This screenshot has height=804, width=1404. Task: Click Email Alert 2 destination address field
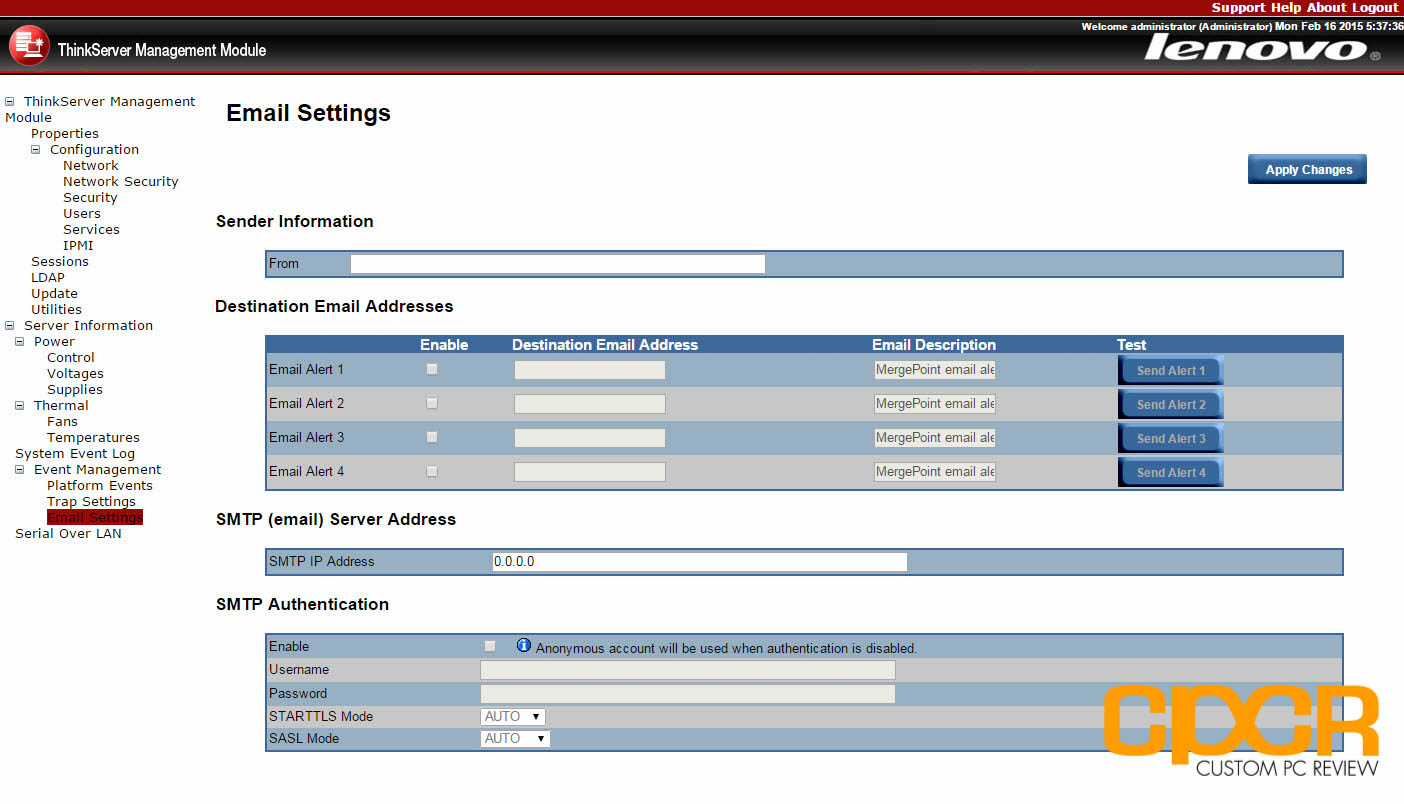(x=590, y=404)
